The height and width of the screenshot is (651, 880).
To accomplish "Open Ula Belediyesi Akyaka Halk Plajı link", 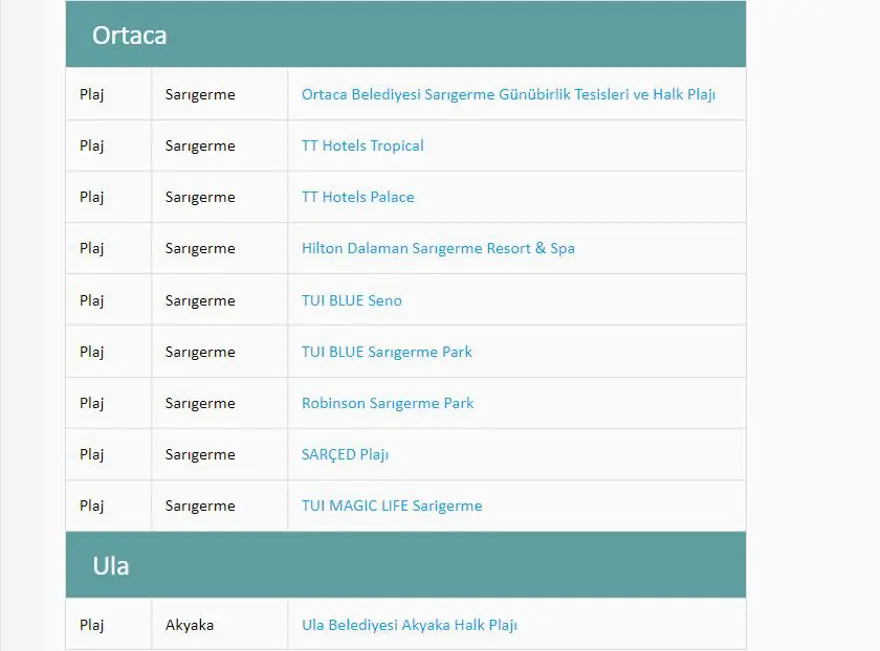I will click(409, 625).
